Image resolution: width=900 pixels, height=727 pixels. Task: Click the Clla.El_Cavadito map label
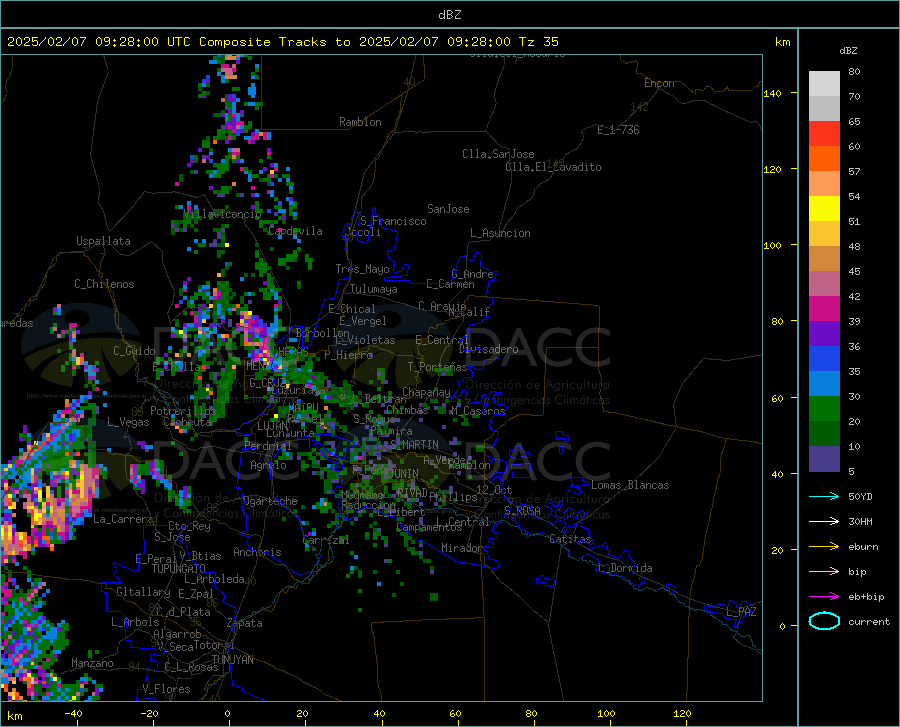[553, 167]
